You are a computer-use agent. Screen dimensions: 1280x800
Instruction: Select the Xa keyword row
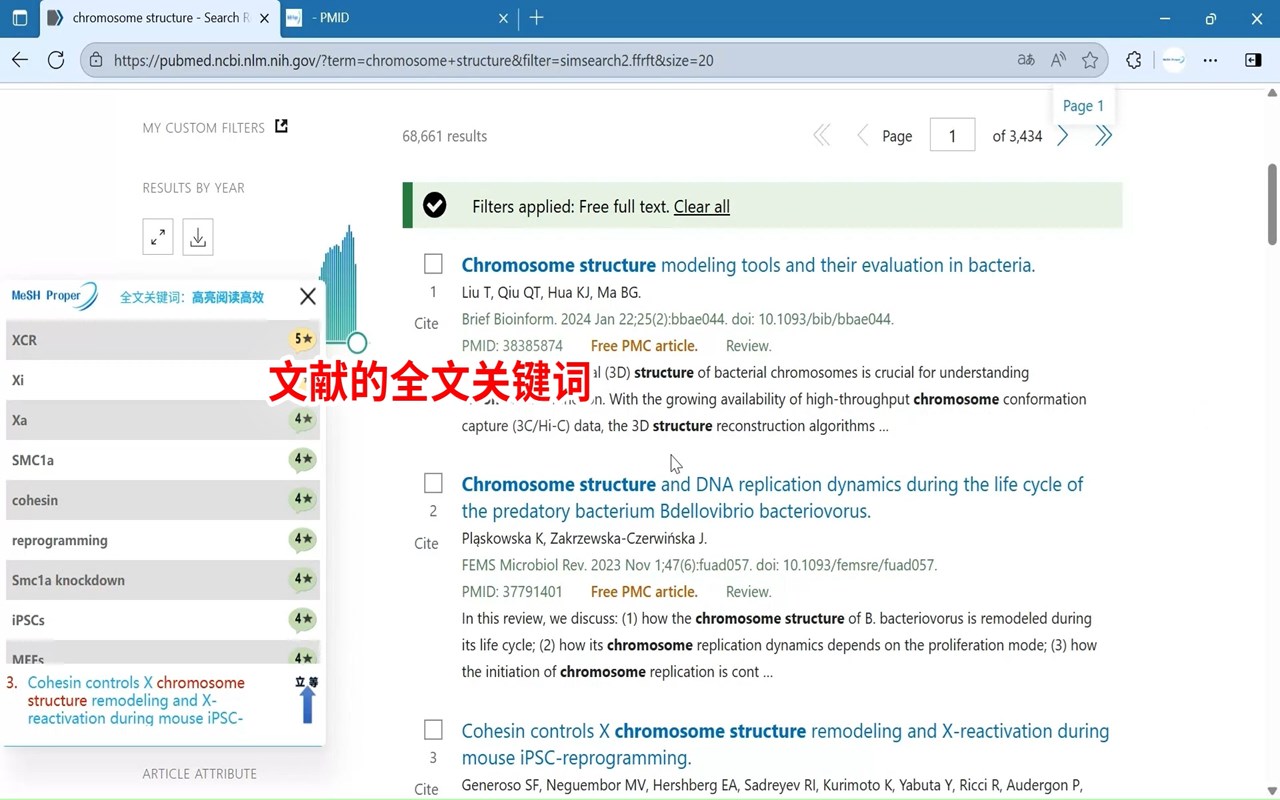(x=163, y=420)
